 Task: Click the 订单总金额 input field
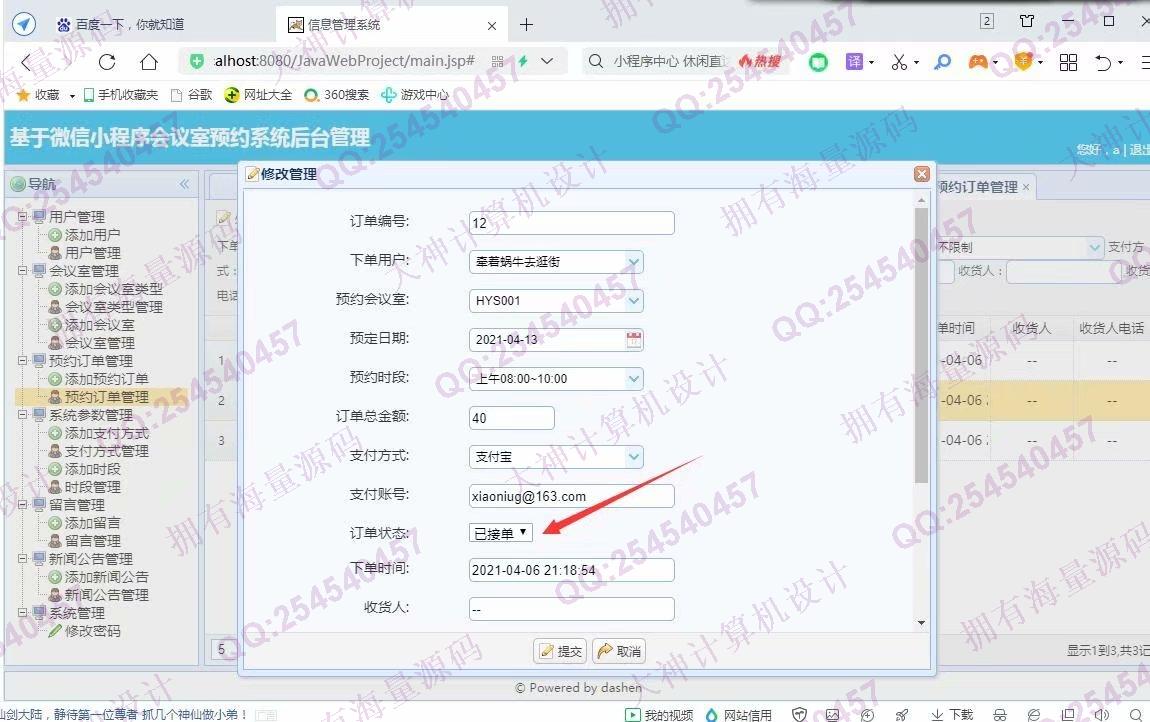pyautogui.click(x=511, y=417)
